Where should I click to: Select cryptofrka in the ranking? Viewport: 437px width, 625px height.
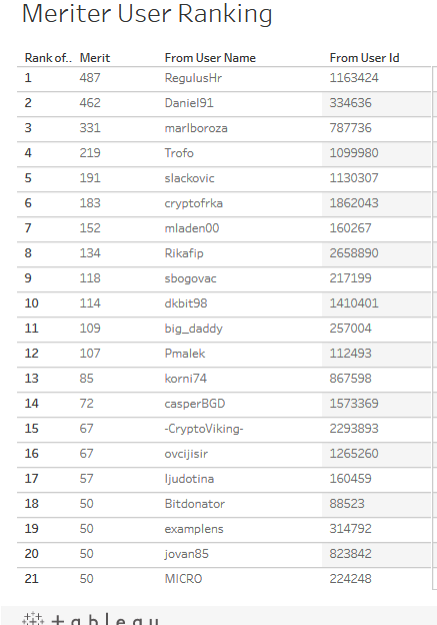coord(194,203)
